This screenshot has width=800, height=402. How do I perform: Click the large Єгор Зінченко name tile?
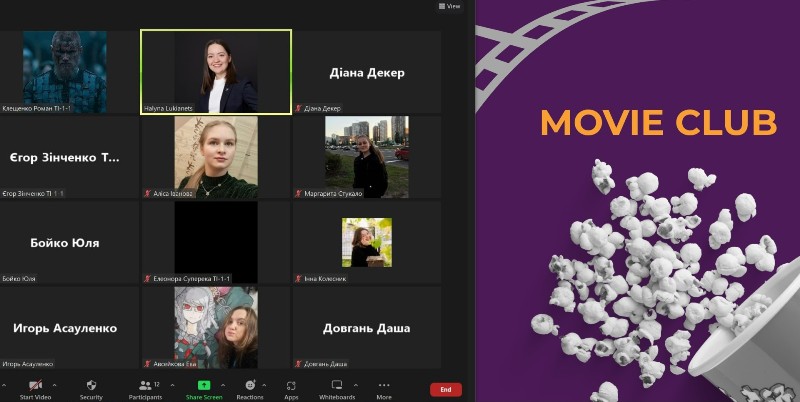coord(69,157)
